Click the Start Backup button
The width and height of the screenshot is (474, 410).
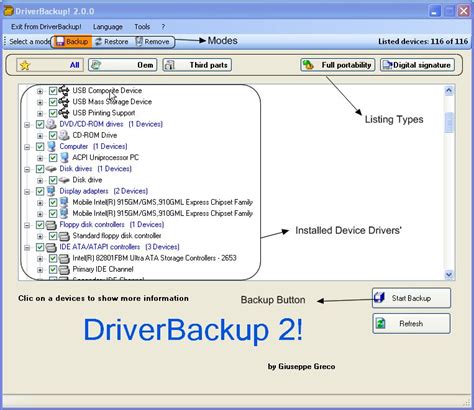click(411, 298)
